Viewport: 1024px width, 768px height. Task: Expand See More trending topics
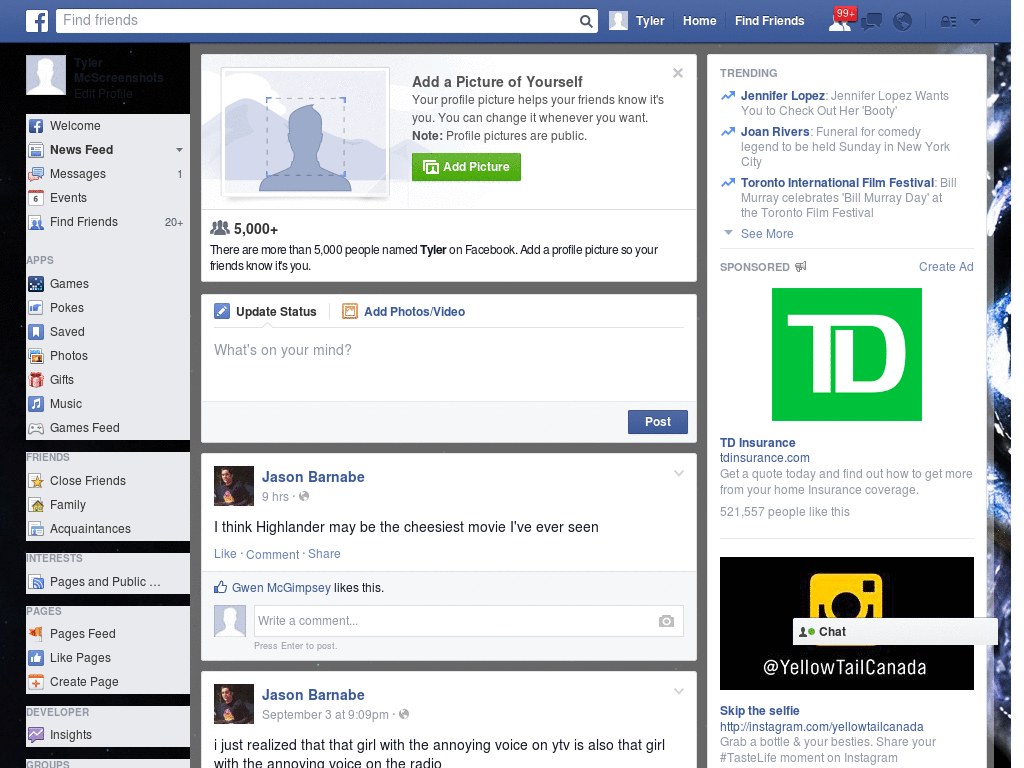click(x=767, y=234)
